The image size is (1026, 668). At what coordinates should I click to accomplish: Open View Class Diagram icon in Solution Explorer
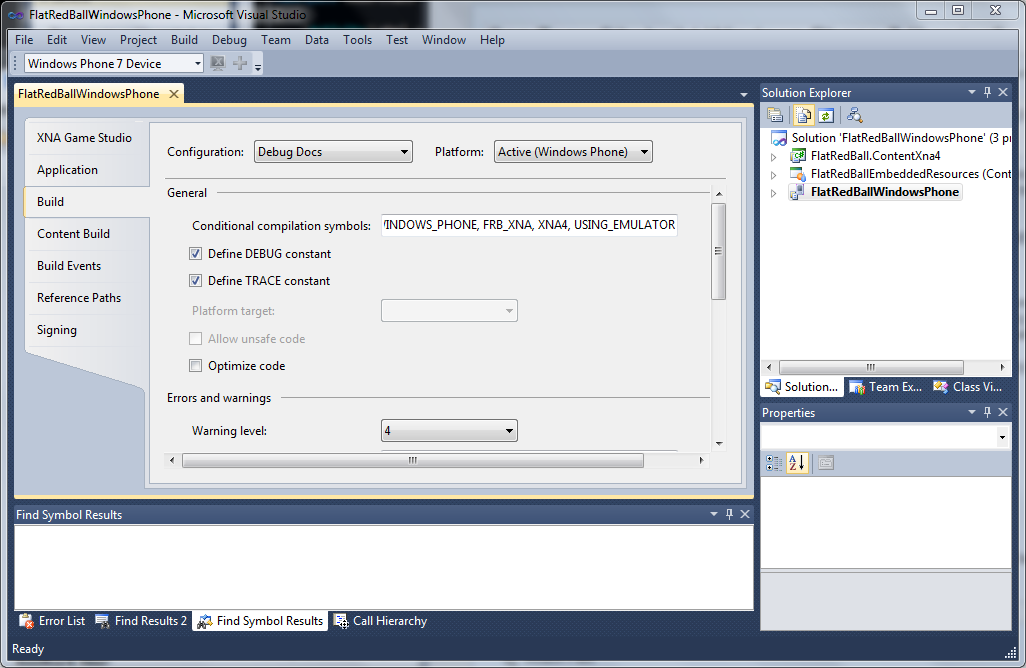[855, 115]
